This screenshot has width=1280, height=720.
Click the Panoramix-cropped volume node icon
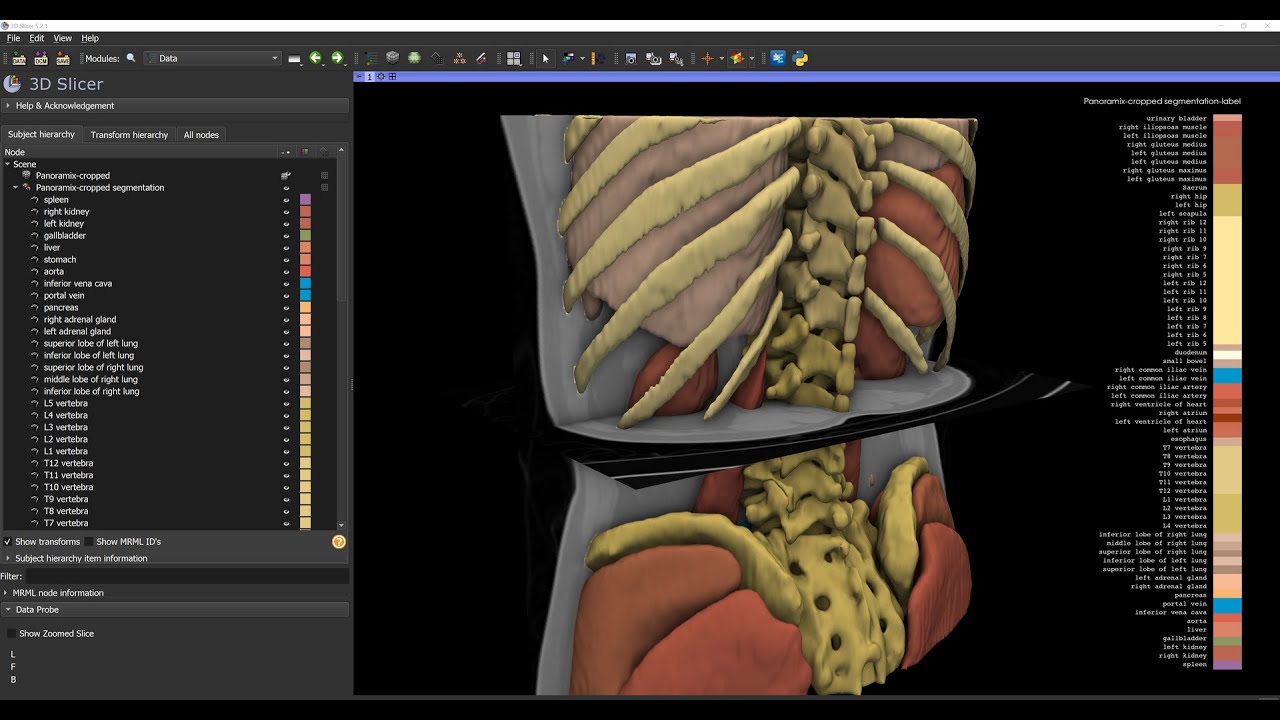[27, 175]
